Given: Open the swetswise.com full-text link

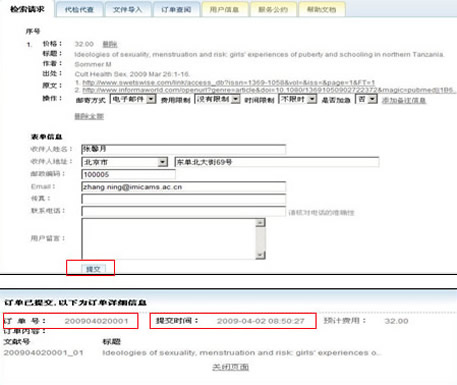Looking at the screenshot, I should point(229,82).
